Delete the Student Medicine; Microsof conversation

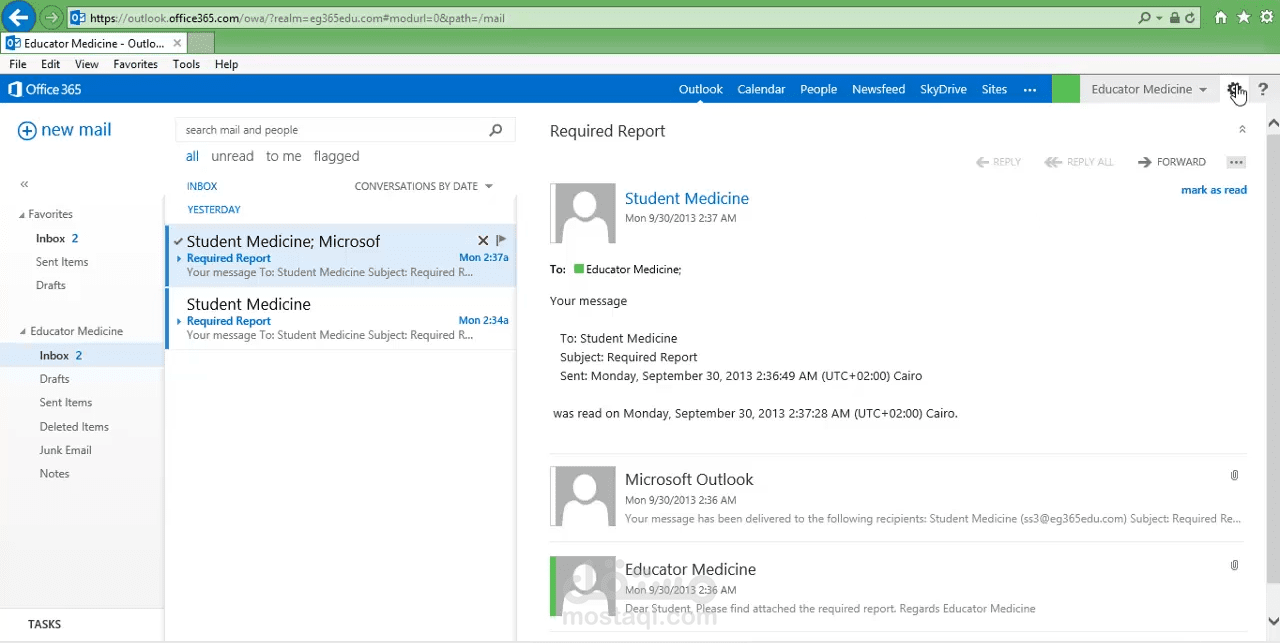[483, 241]
